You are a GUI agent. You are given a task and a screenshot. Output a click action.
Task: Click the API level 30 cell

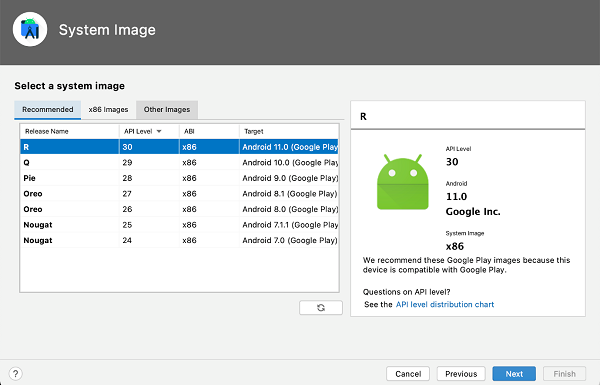(149, 147)
